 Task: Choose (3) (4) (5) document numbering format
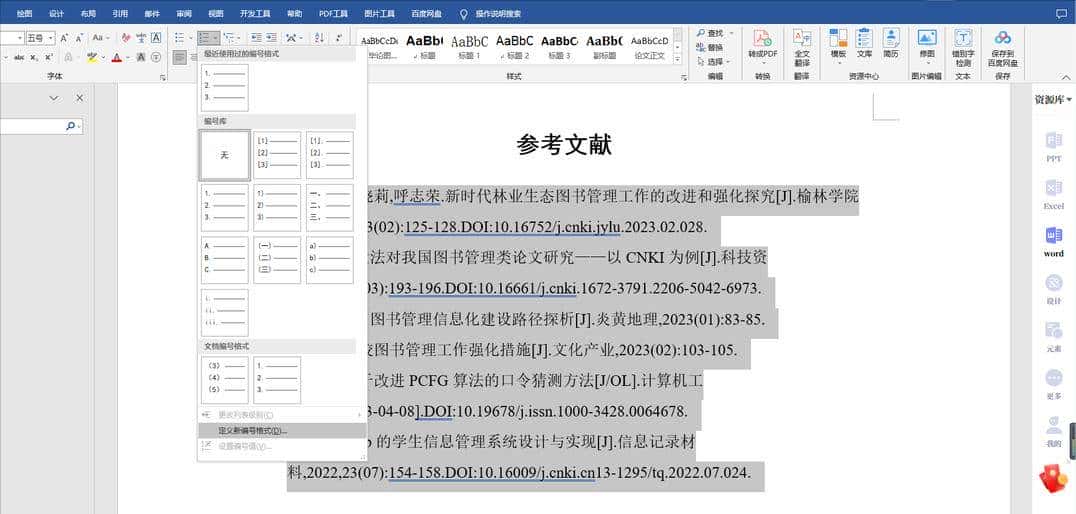pyautogui.click(x=224, y=379)
